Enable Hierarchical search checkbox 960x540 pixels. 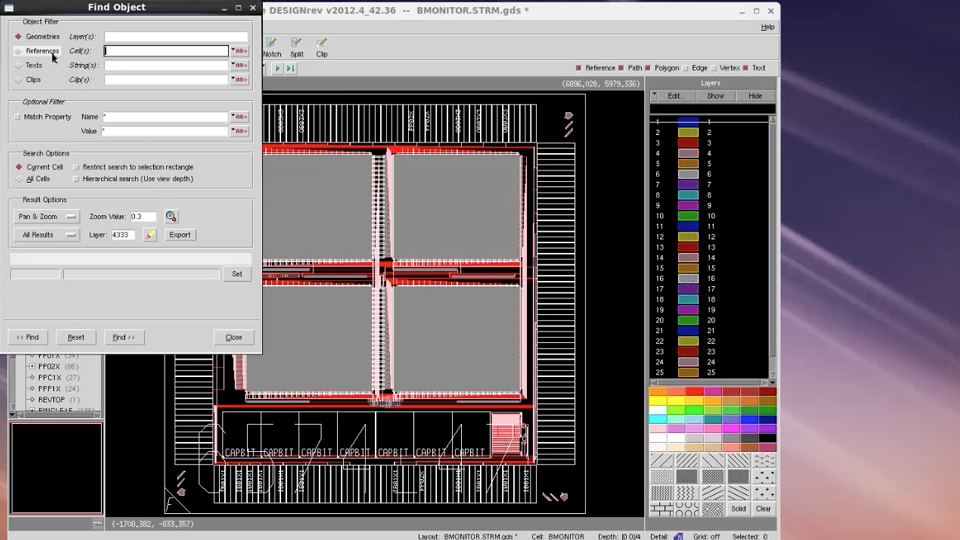(x=76, y=179)
